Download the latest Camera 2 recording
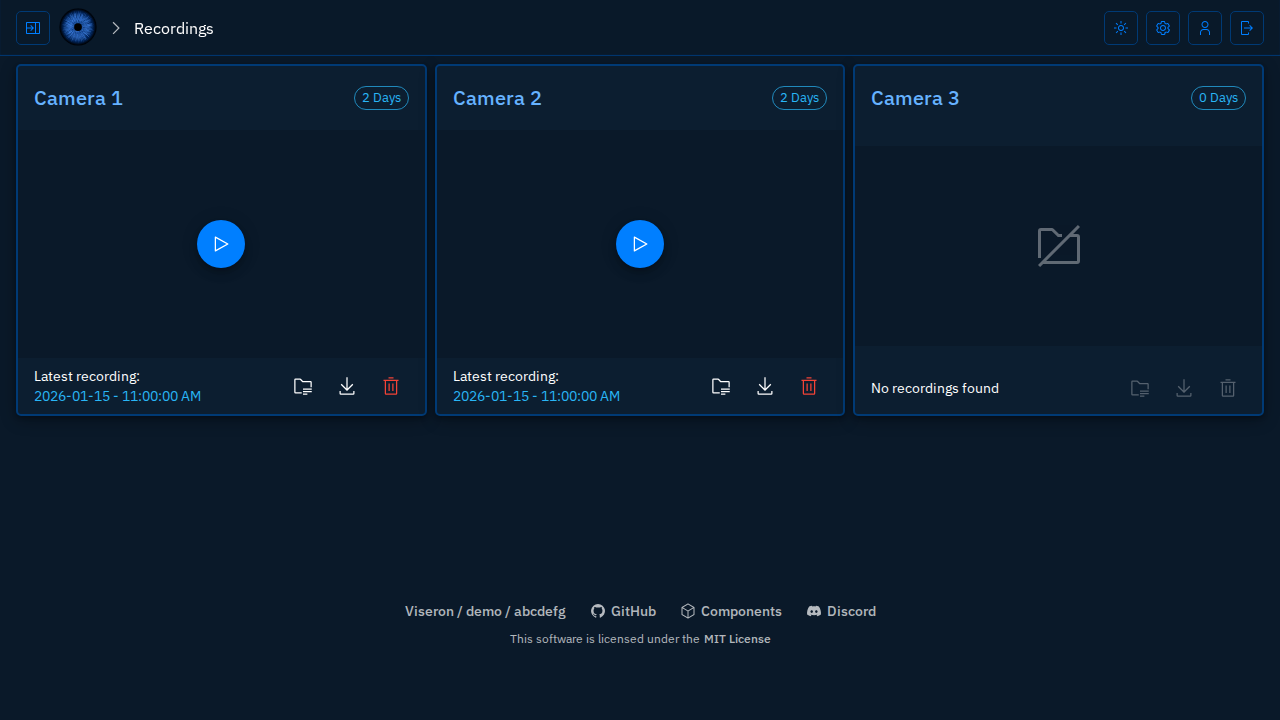Image resolution: width=1280 pixels, height=720 pixels. pos(765,386)
